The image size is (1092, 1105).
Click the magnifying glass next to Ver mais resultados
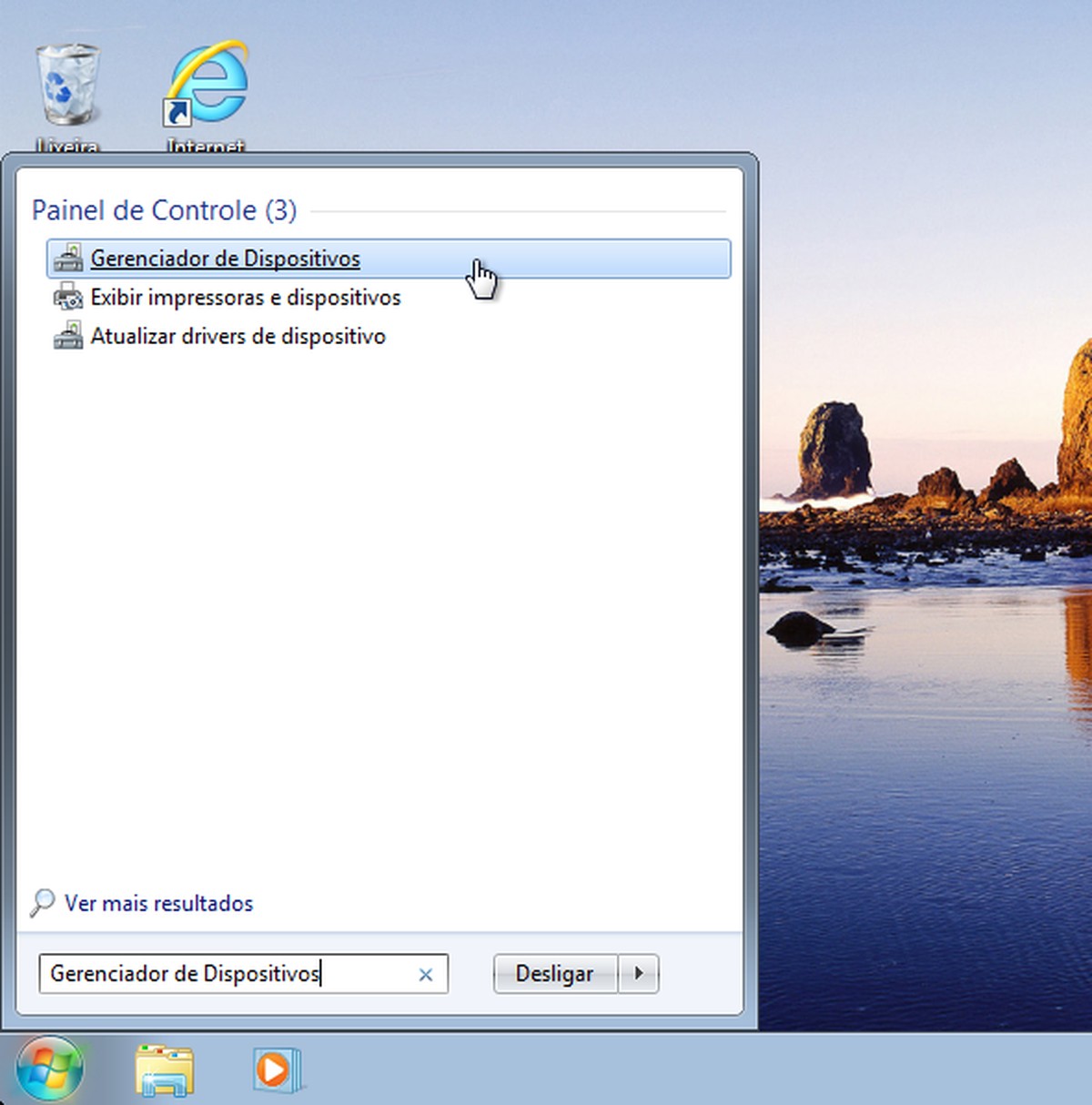coord(42,903)
